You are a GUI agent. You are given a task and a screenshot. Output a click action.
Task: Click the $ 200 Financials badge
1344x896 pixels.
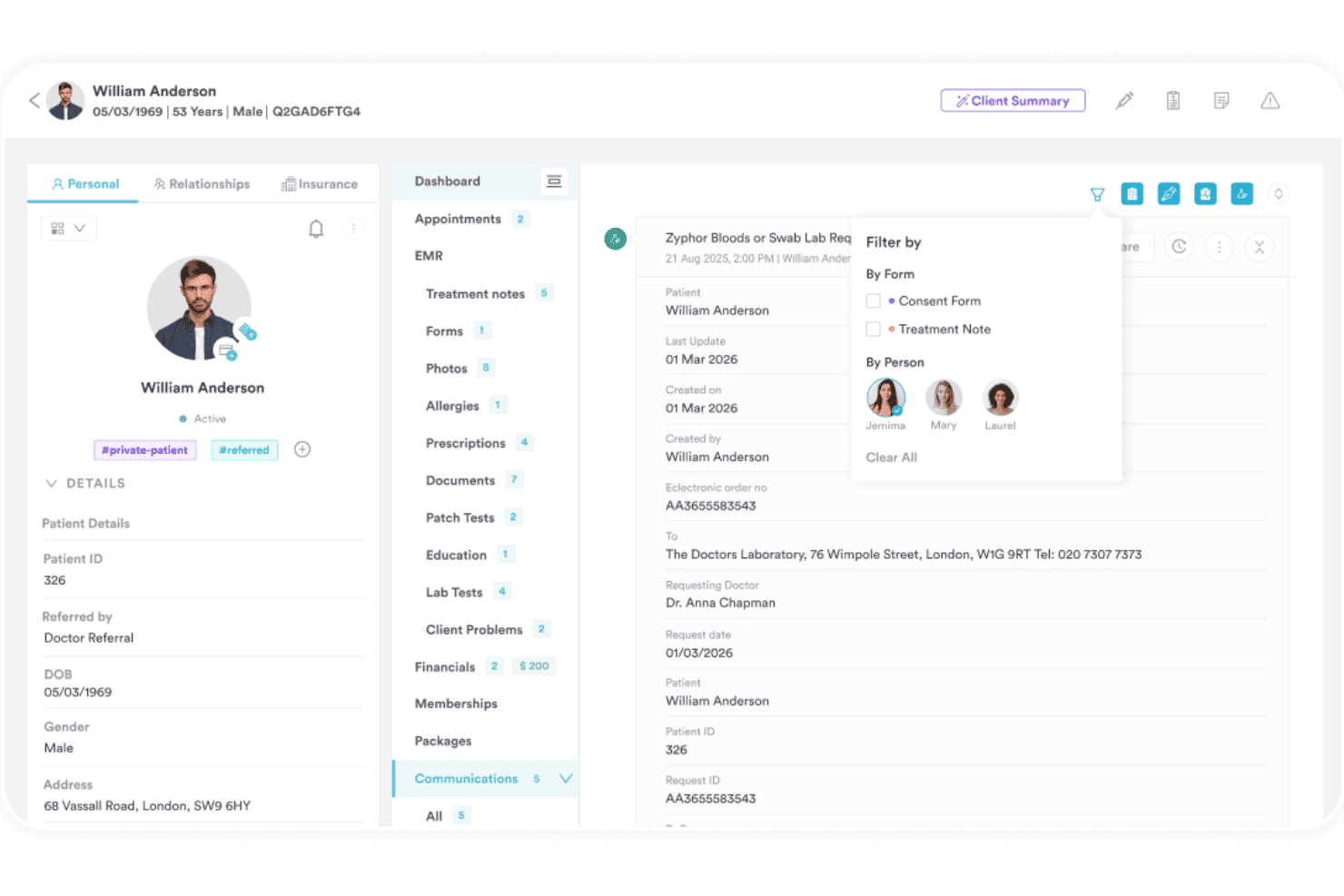[534, 666]
